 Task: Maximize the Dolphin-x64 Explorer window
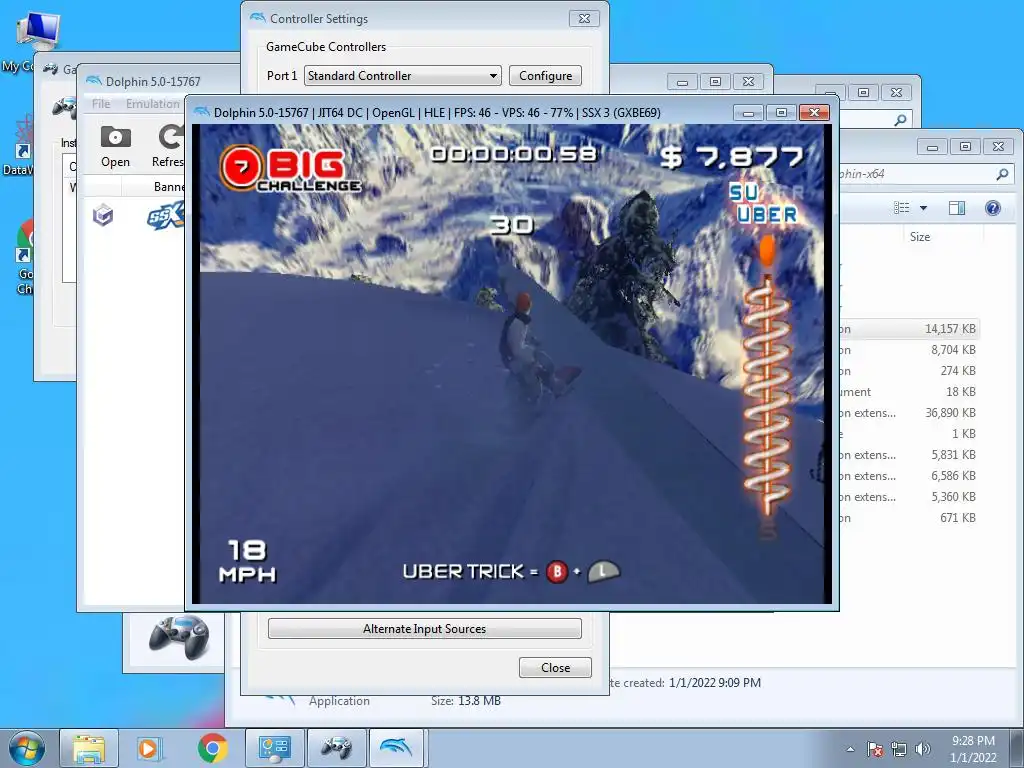tap(965, 147)
